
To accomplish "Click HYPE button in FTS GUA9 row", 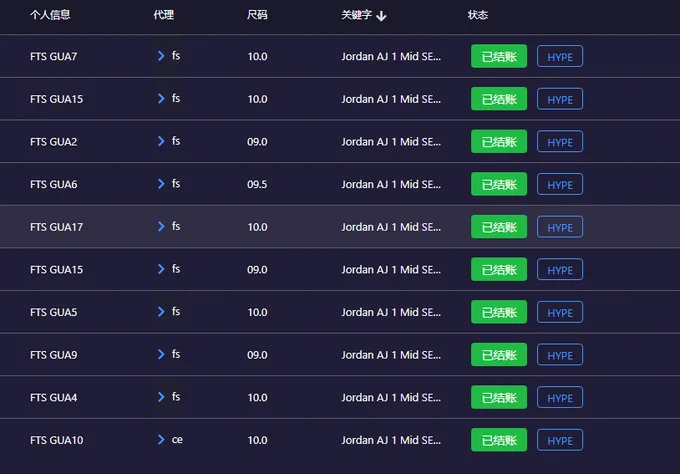I will 560,355.
